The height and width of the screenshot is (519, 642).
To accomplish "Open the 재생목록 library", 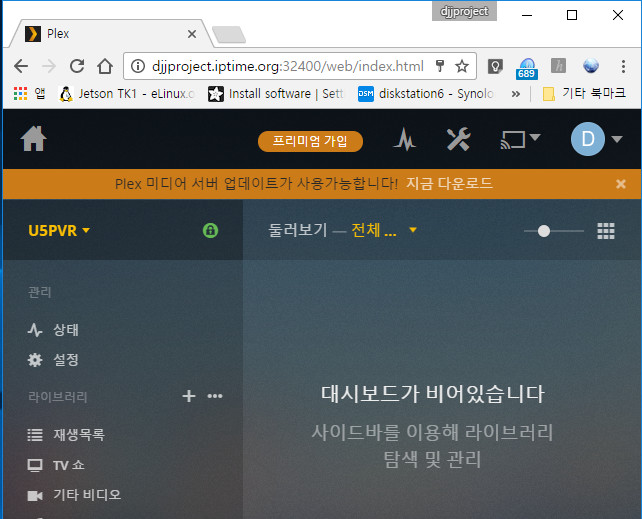I will tap(66, 434).
